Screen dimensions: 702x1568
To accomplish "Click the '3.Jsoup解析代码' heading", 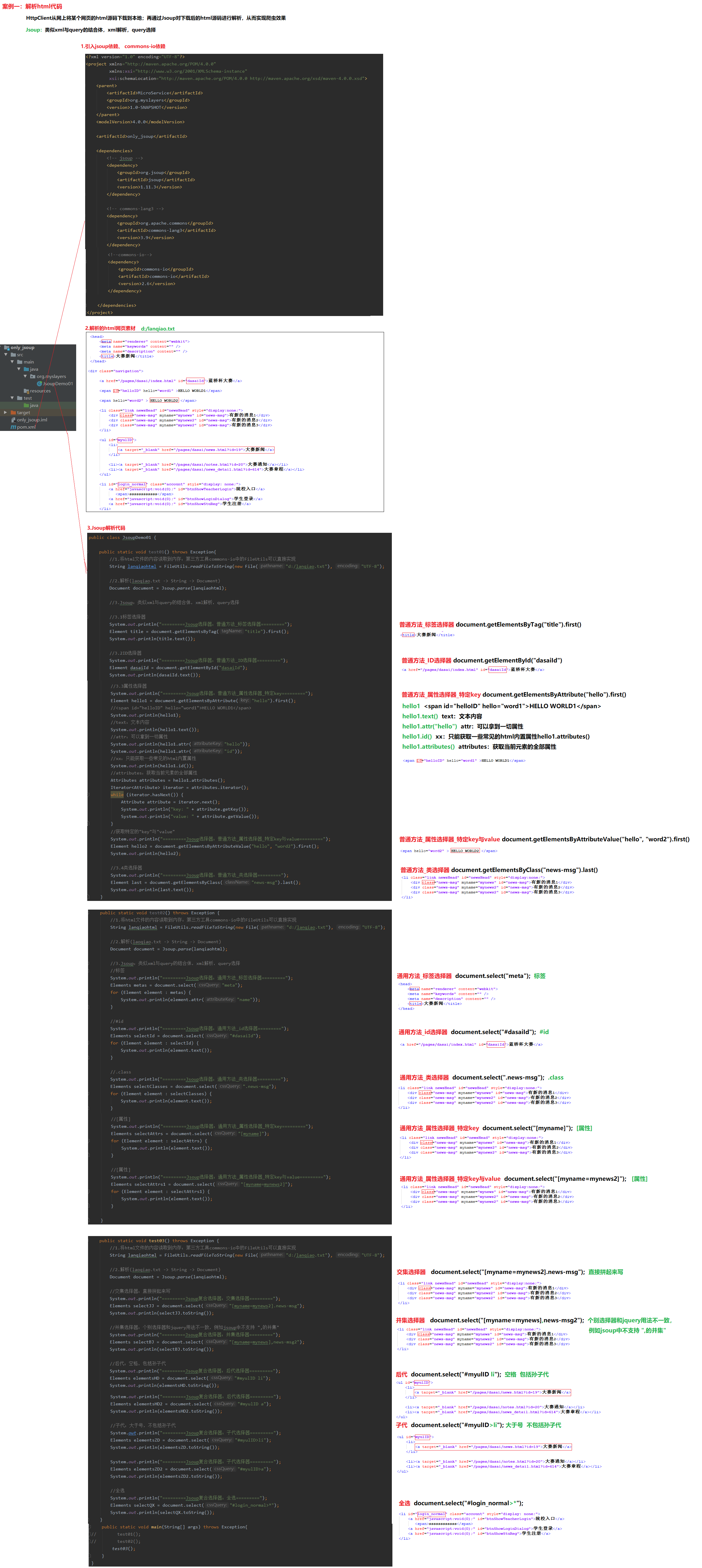I will point(106,528).
